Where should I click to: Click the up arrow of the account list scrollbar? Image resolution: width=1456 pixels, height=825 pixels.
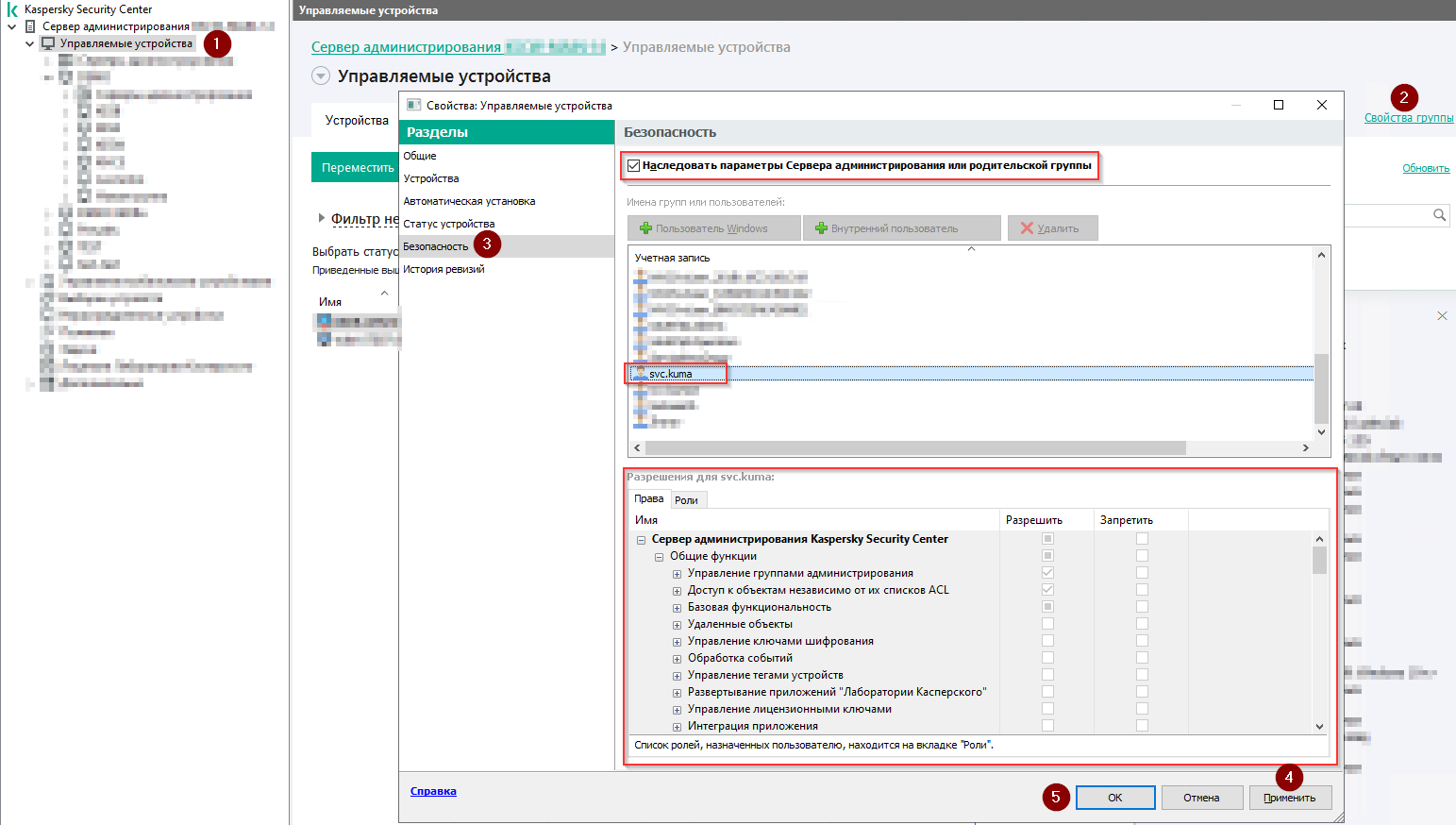coord(1321,255)
